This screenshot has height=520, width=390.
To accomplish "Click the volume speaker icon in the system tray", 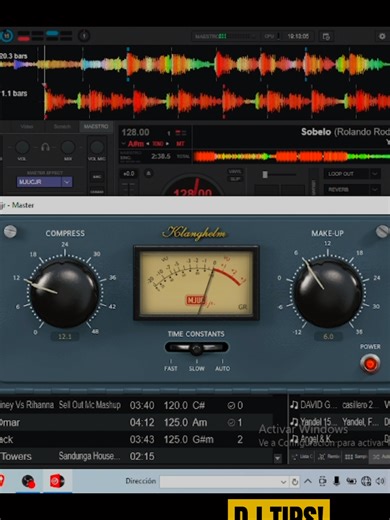I will [x=380, y=481].
